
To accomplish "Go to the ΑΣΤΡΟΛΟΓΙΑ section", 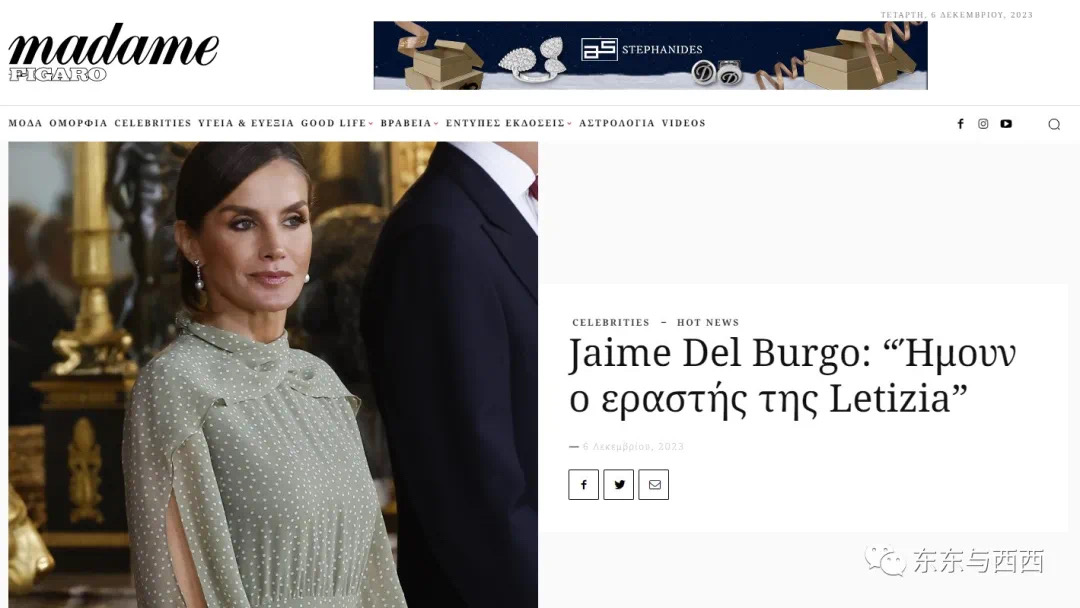I will tap(616, 123).
